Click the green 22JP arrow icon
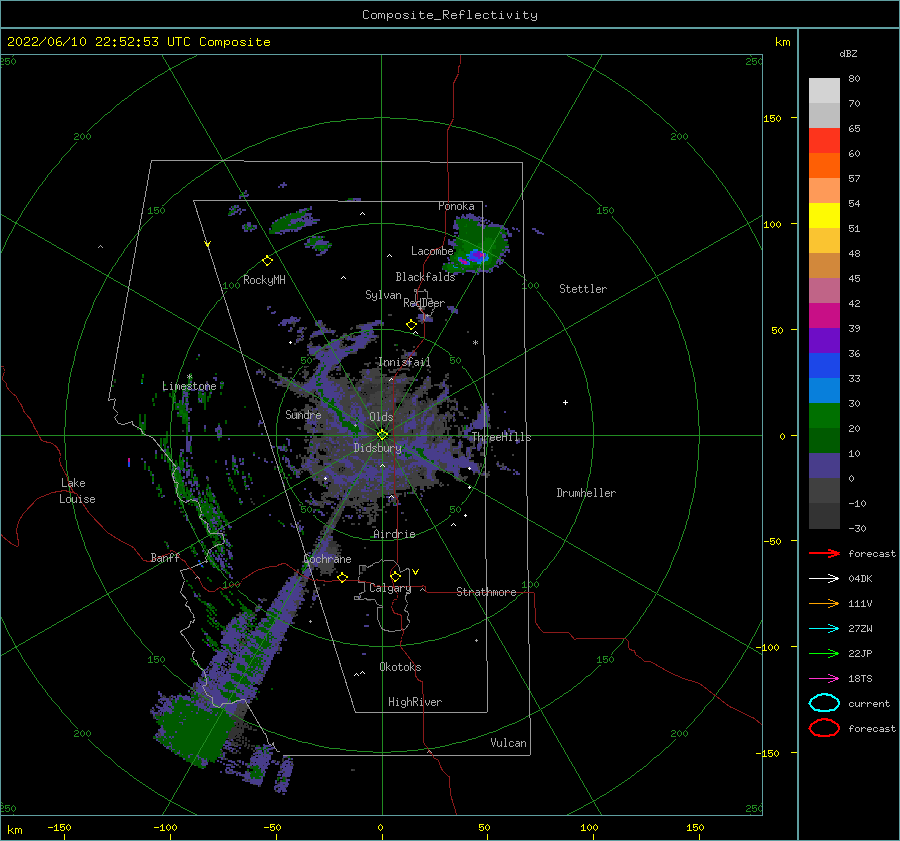Screen dimensions: 900x841 coord(824,653)
